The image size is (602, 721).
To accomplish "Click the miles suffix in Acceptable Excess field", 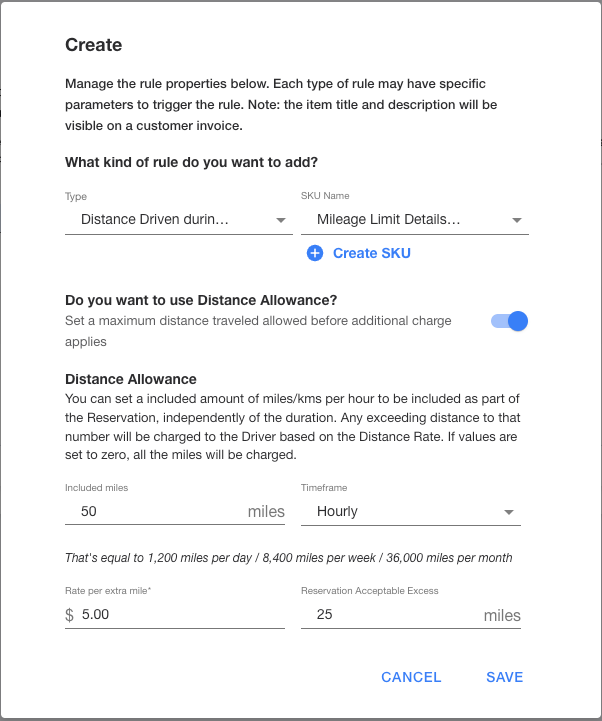I will click(x=502, y=615).
